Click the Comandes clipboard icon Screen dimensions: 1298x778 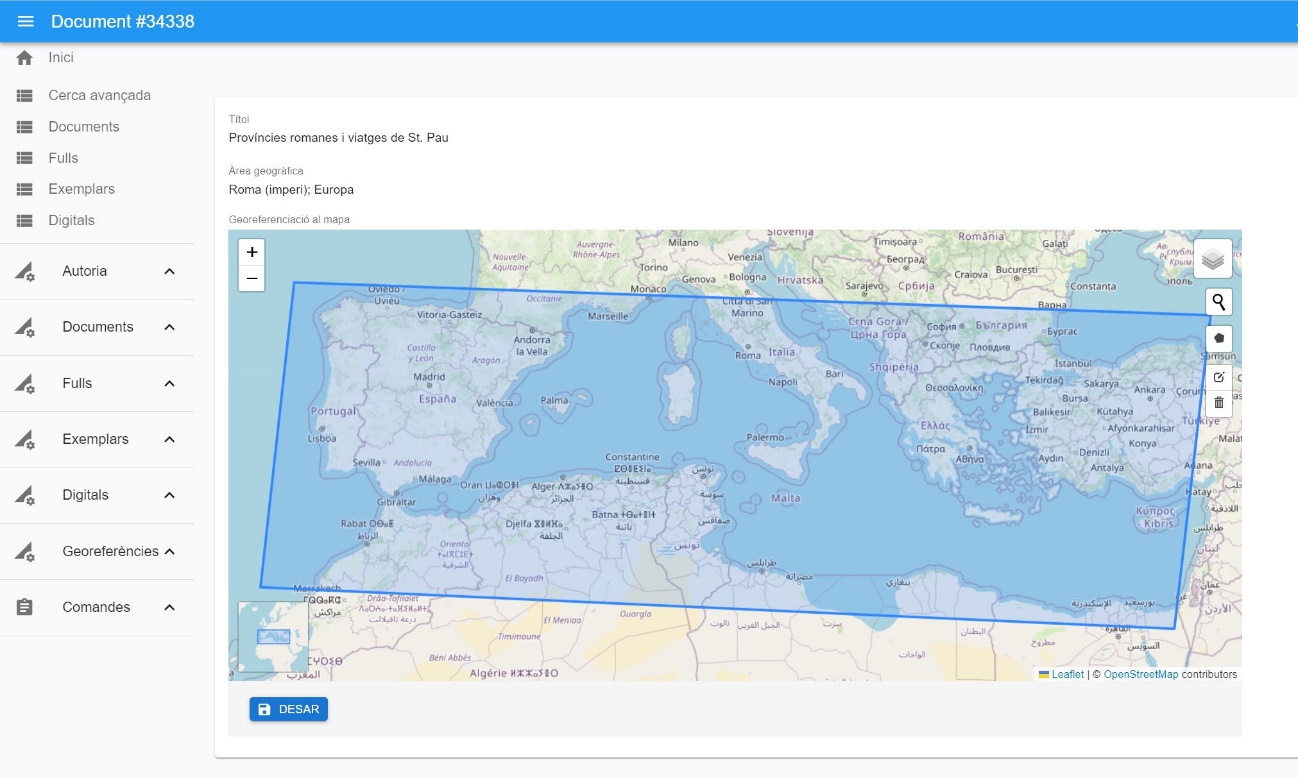tap(25, 607)
